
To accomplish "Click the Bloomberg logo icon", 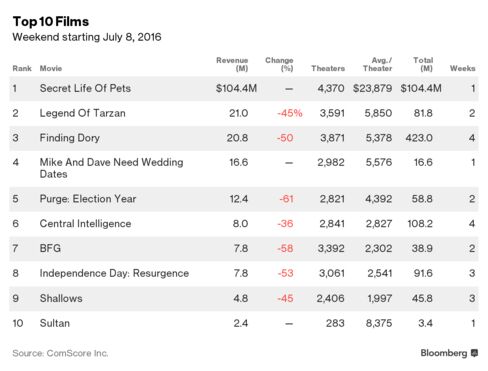I will [474, 353].
